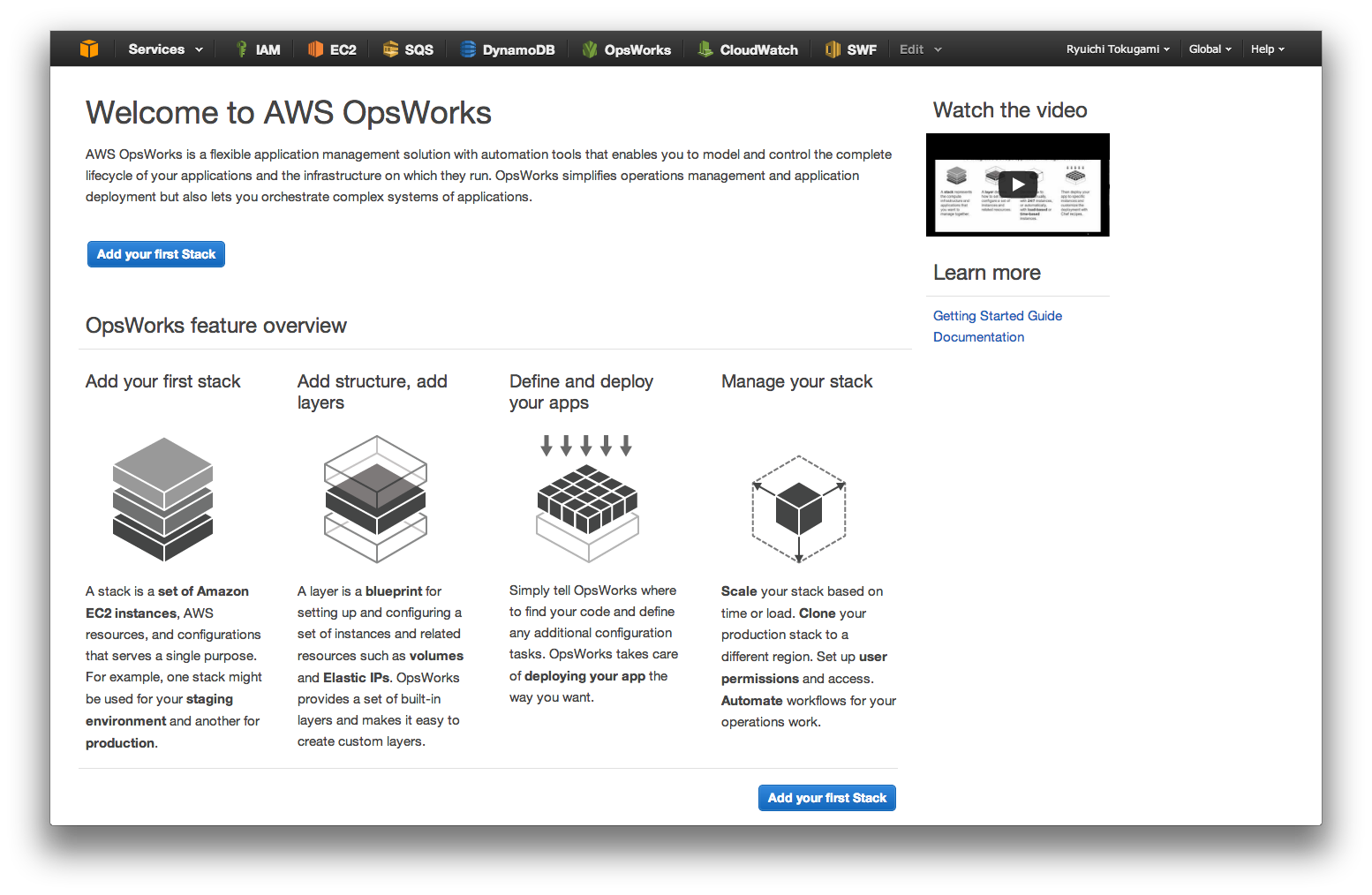Image resolution: width=1372 pixels, height=895 pixels.
Task: Open the SWF service shortcut
Action: pyautogui.click(x=850, y=49)
